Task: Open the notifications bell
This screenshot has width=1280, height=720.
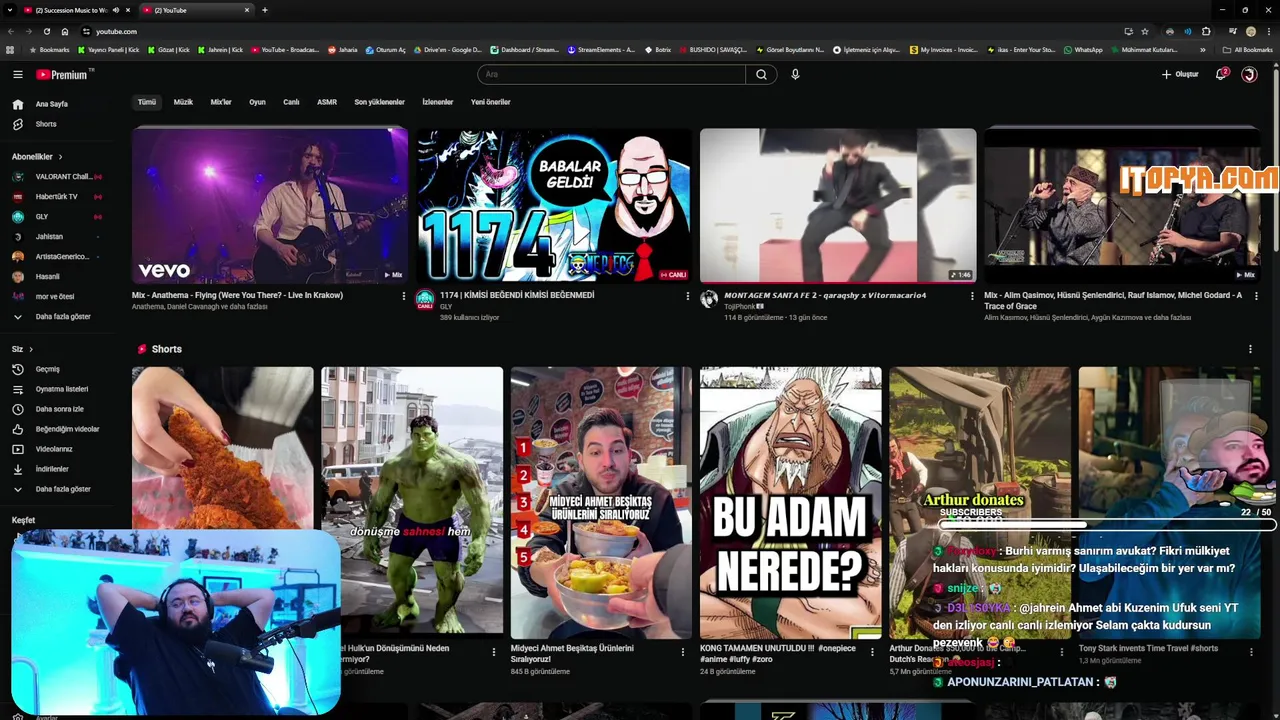Action: [1221, 74]
